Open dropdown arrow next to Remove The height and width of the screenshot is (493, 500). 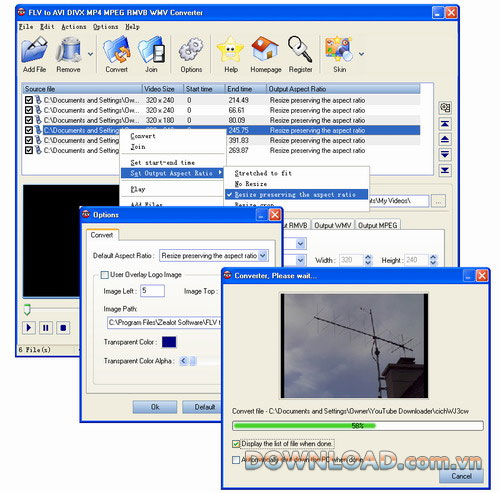point(90,54)
